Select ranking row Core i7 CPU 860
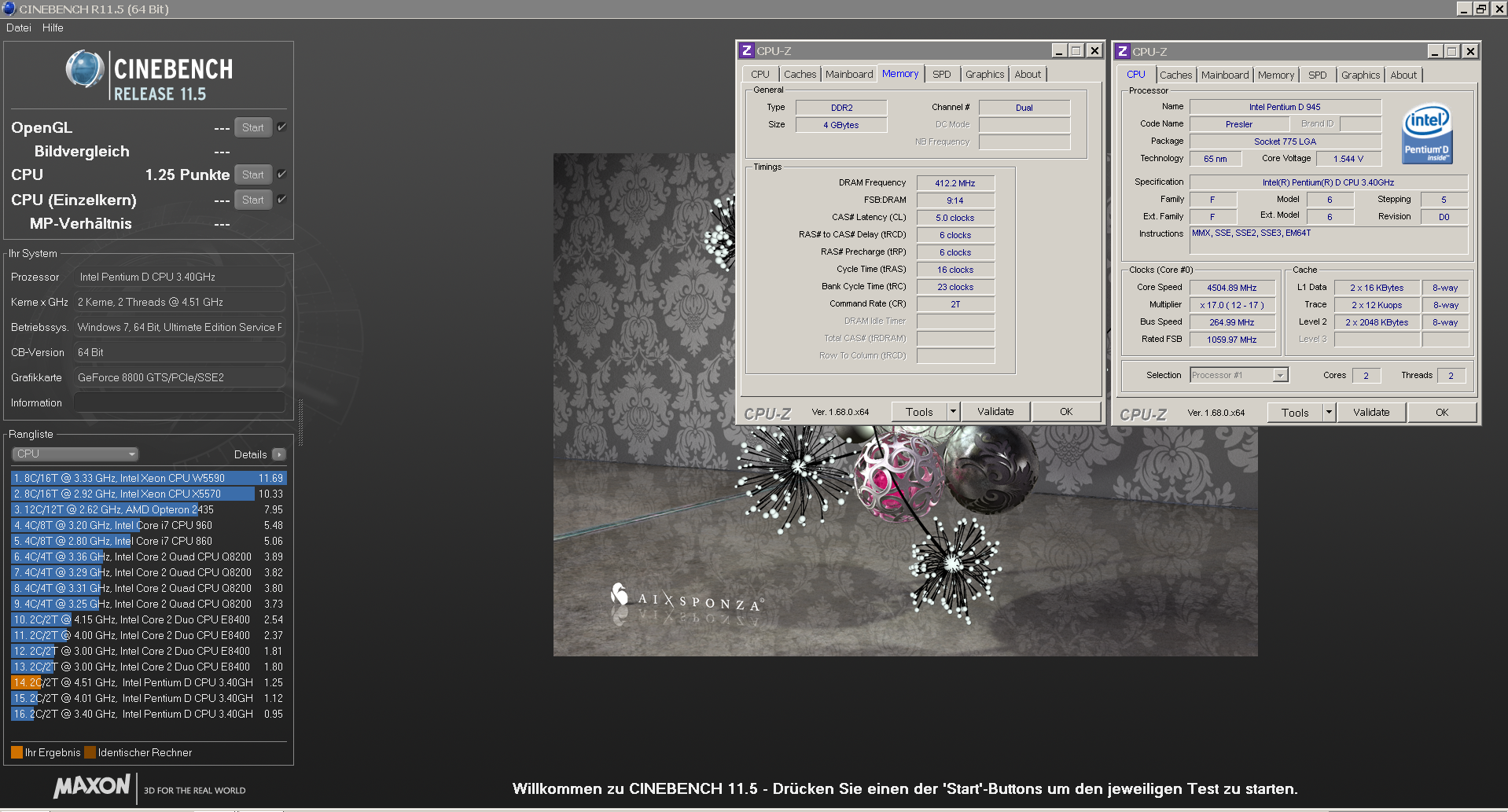Image resolution: width=1508 pixels, height=812 pixels. pos(149,541)
